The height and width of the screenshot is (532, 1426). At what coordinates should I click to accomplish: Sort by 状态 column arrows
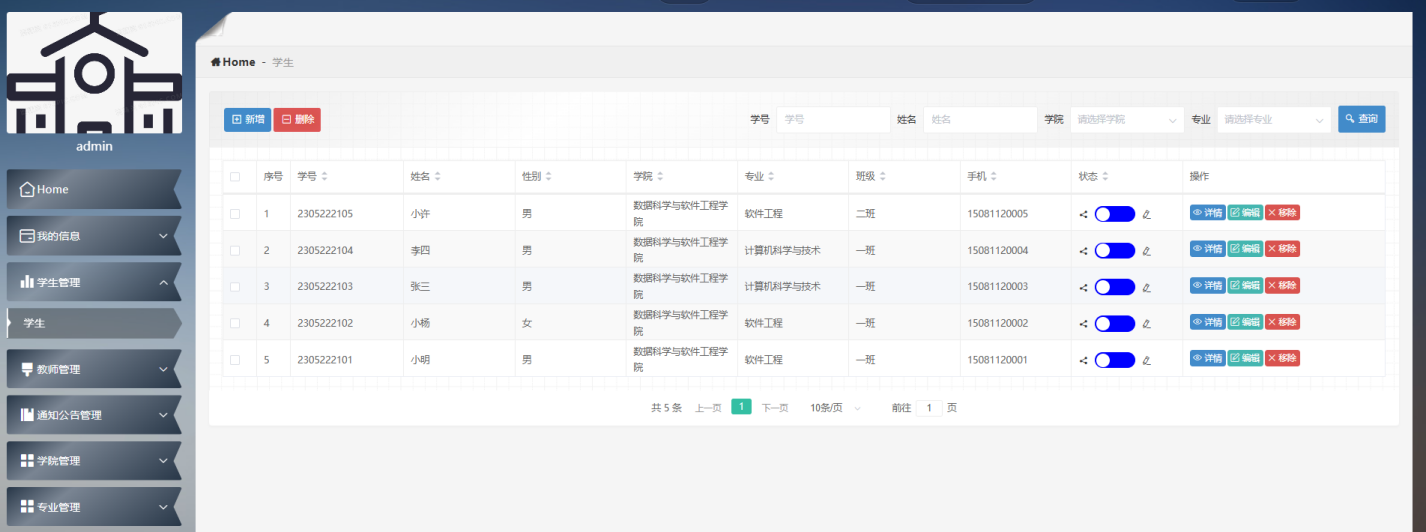coord(1105,176)
